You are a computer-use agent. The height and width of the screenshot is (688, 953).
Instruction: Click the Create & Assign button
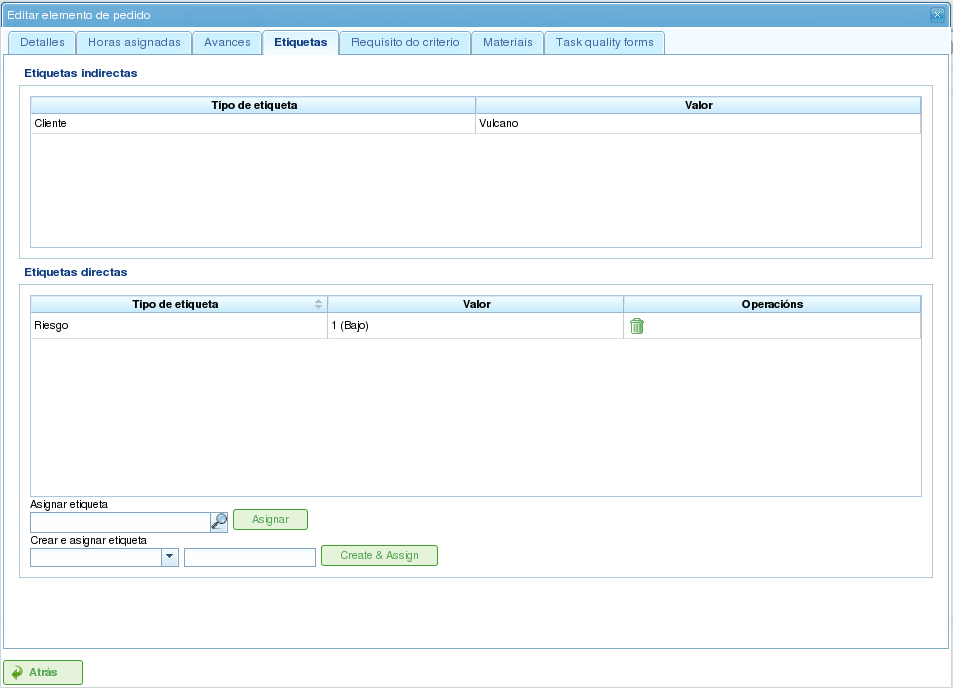tap(379, 556)
